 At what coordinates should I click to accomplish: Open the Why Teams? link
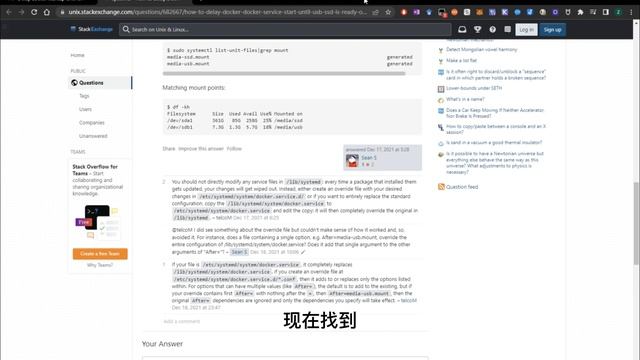[100, 265]
